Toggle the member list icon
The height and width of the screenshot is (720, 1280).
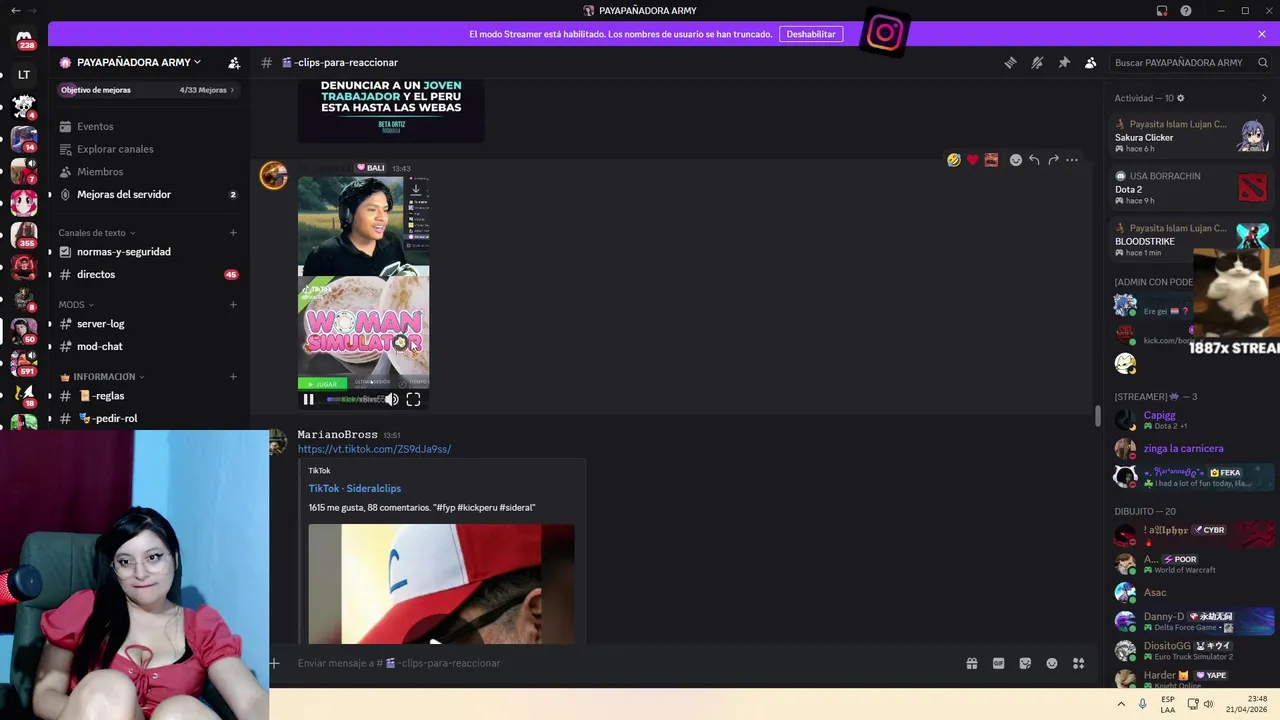pyautogui.click(x=1091, y=62)
